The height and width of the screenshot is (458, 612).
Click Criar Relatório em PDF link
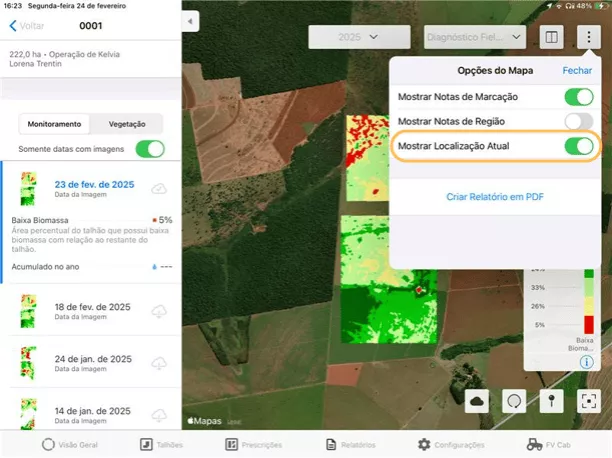coord(495,197)
